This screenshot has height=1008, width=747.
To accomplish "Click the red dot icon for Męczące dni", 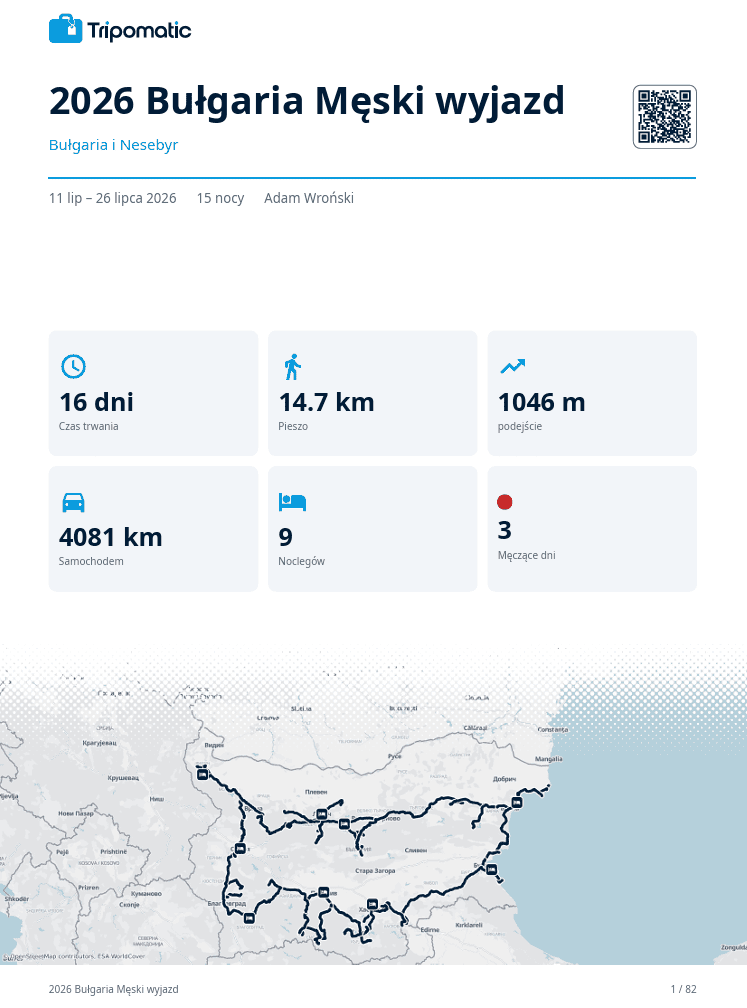I will click(505, 502).
